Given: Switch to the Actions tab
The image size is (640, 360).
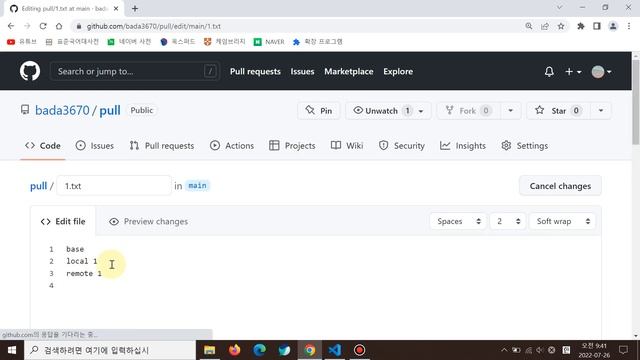Looking at the screenshot, I should coord(232,146).
